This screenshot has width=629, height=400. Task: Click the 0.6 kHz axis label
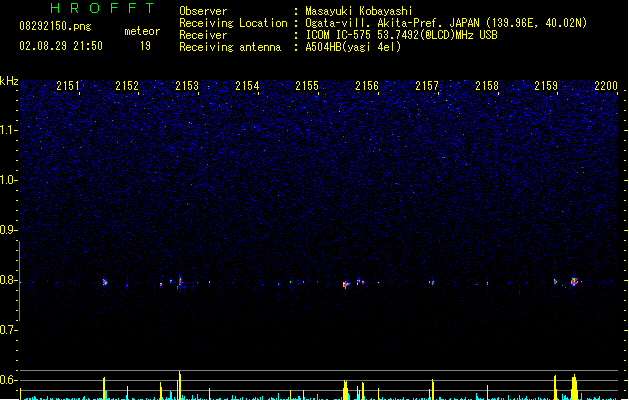(9, 380)
